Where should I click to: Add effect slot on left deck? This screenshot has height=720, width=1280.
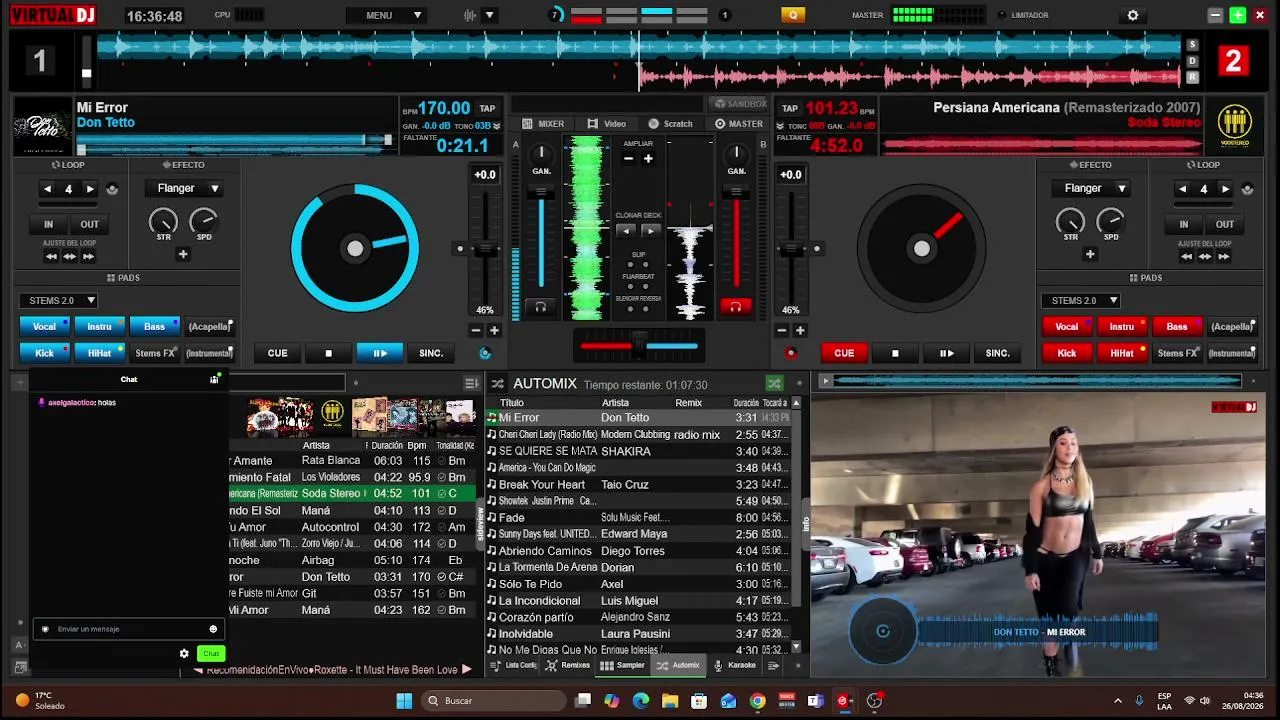point(183,254)
